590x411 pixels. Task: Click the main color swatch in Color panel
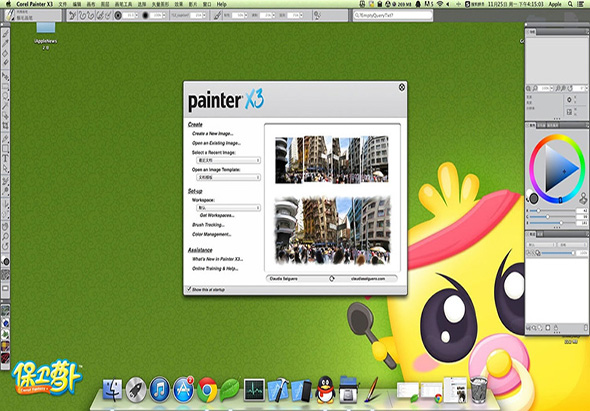click(x=533, y=198)
